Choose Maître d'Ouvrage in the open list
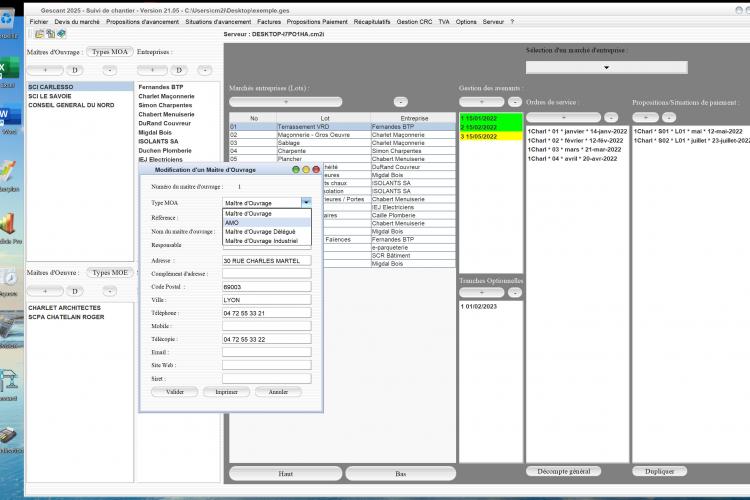 point(267,213)
